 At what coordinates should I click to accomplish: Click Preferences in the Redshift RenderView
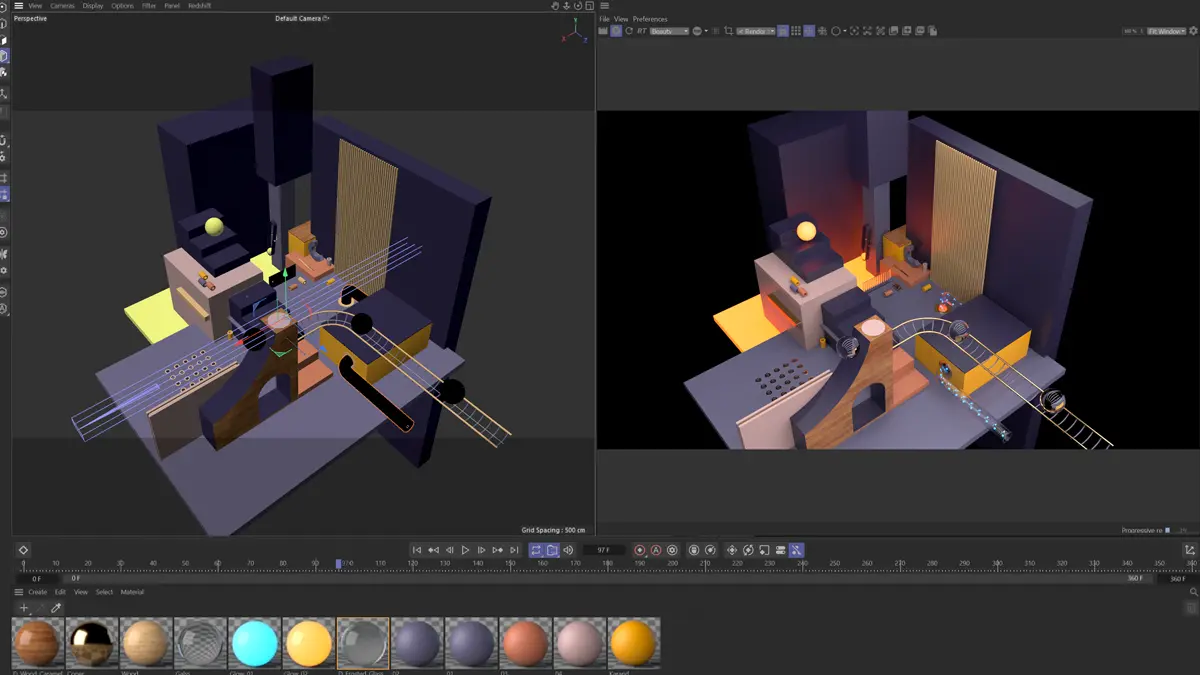click(650, 19)
